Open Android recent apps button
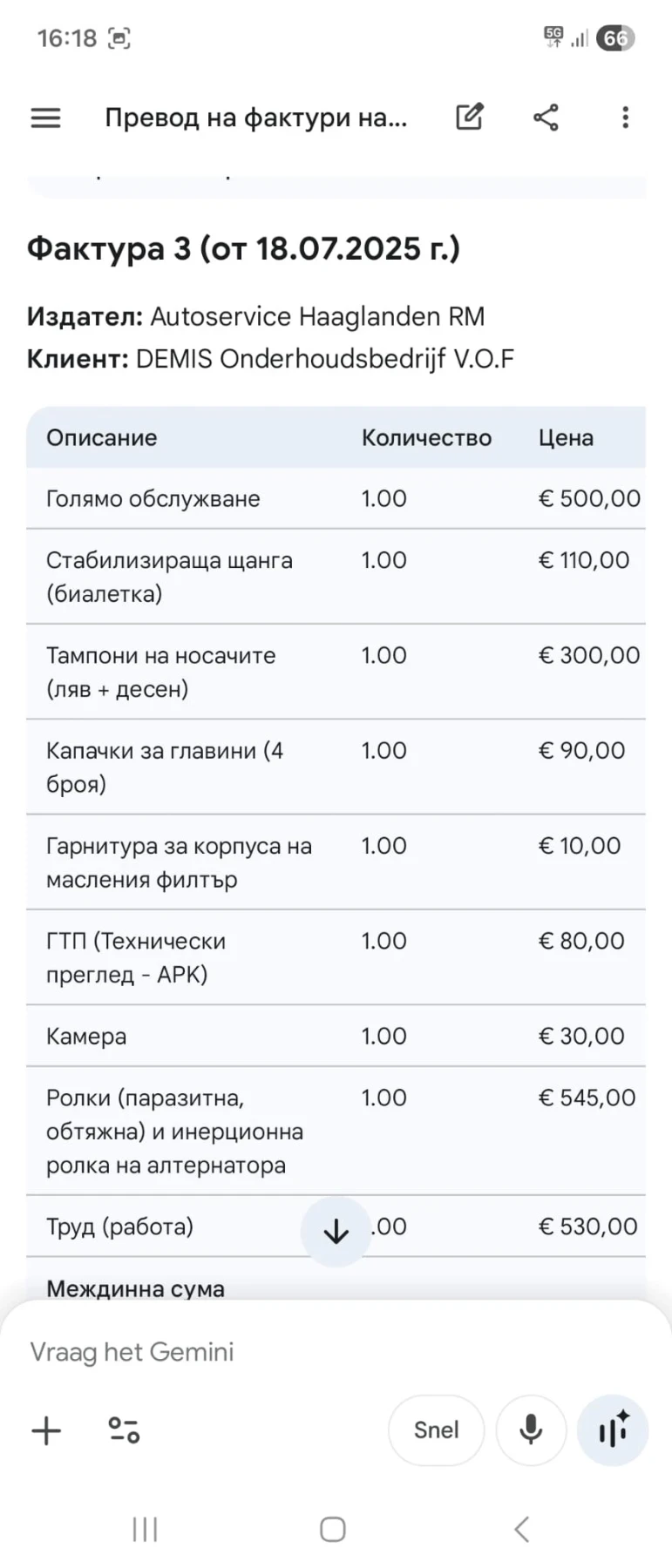 point(145,1529)
